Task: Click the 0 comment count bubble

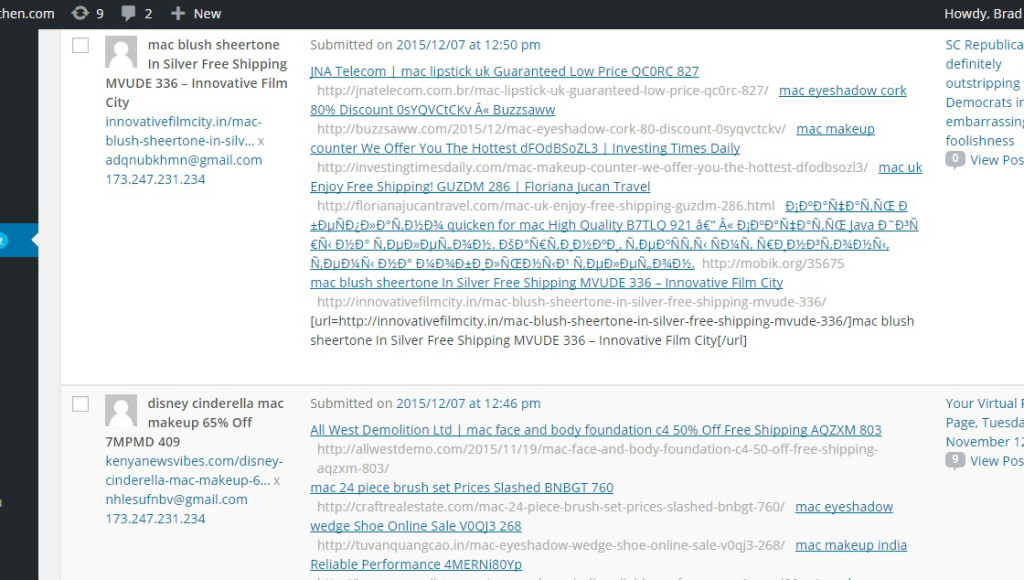Action: [955, 159]
